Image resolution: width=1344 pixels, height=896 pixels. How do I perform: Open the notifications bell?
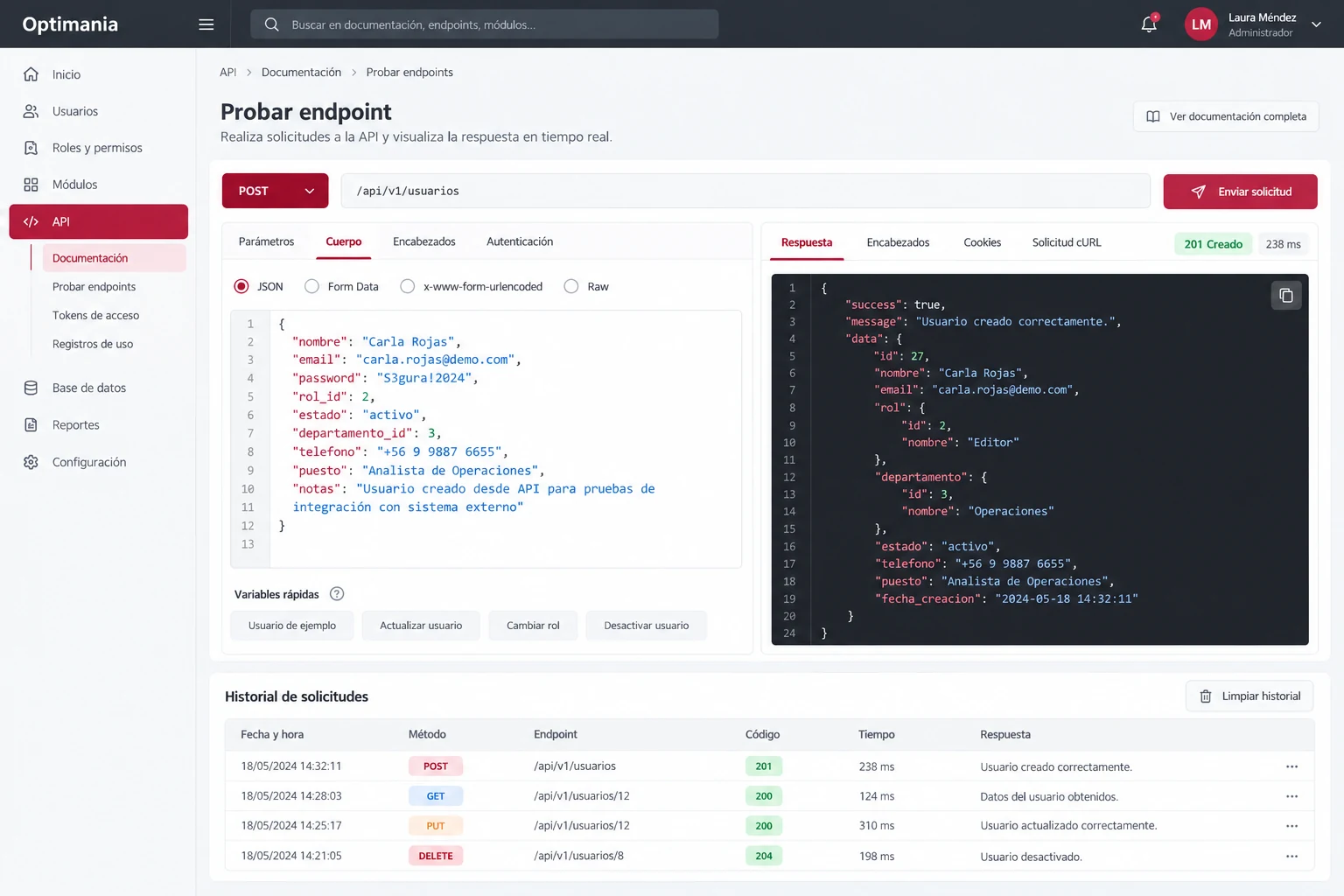point(1149,24)
